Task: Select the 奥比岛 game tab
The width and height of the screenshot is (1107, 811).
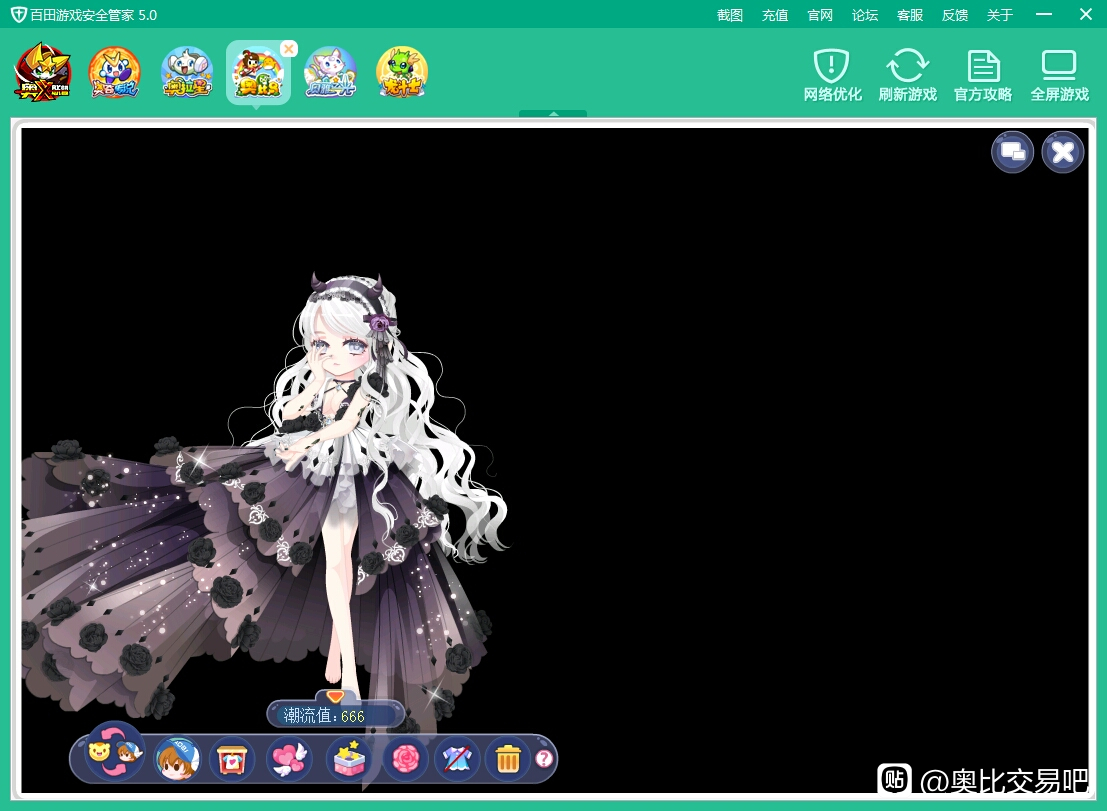Action: tap(258, 73)
